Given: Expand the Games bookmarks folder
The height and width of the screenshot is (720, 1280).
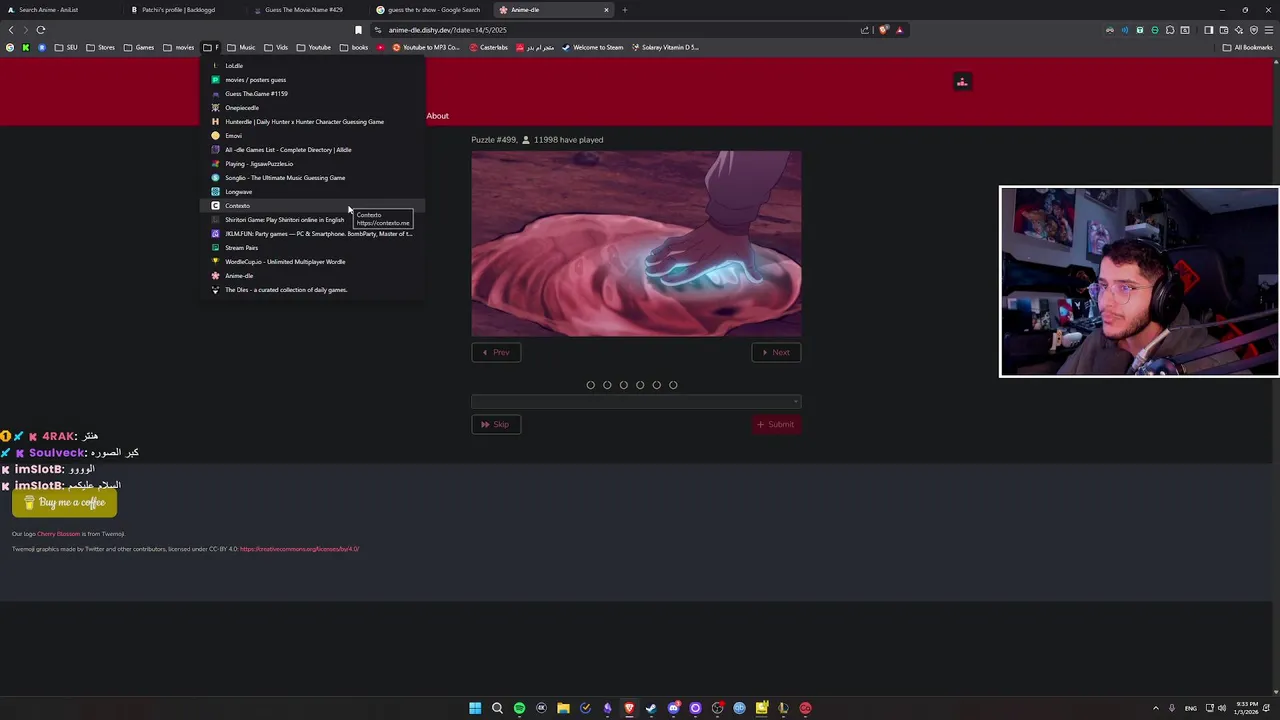Looking at the screenshot, I should [139, 47].
